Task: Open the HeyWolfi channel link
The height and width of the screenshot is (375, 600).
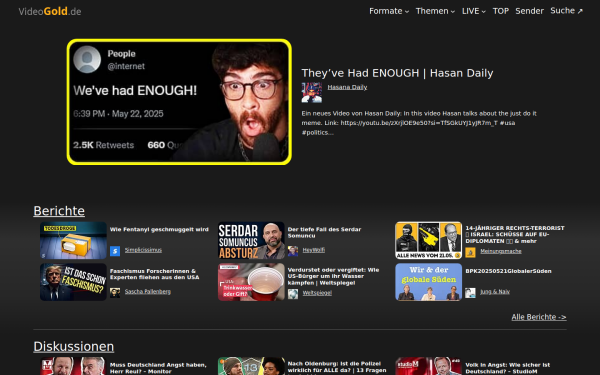Action: pyautogui.click(x=313, y=250)
